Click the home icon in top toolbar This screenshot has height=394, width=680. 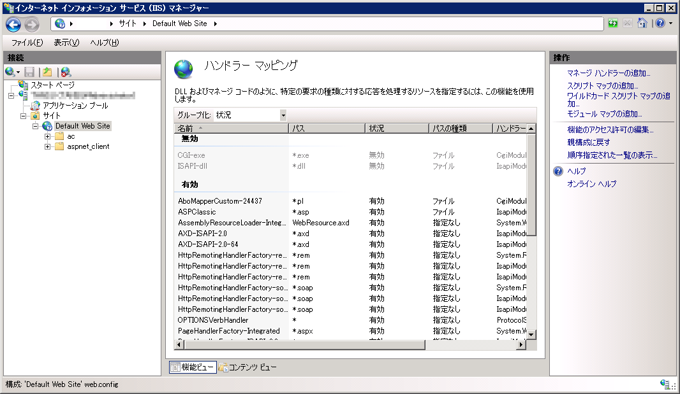pos(642,23)
